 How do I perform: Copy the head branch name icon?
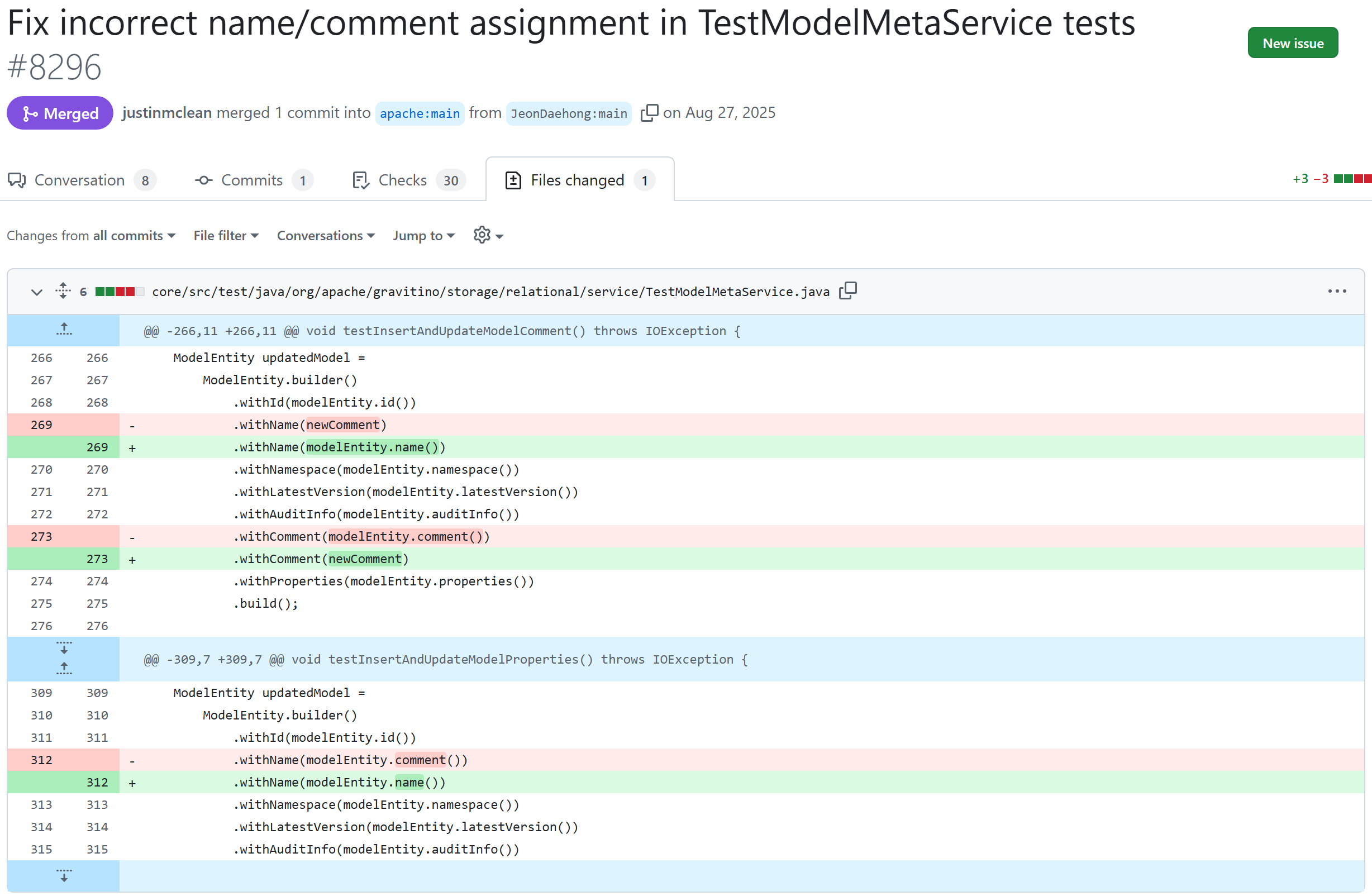649,113
